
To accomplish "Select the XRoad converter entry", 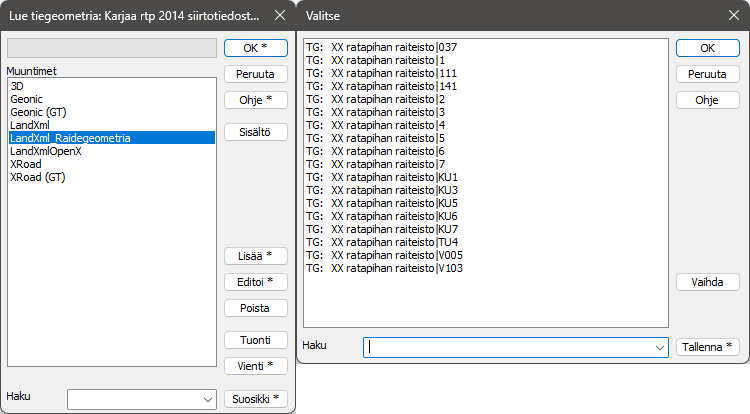I will point(25,164).
